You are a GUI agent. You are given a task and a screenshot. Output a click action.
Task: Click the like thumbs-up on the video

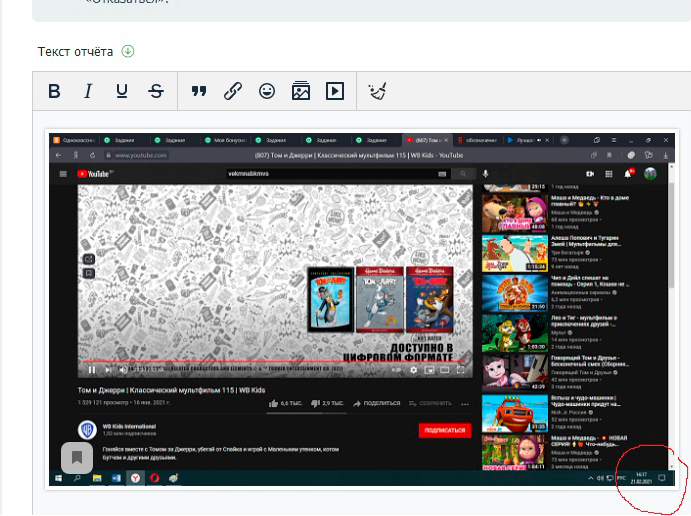click(x=274, y=403)
